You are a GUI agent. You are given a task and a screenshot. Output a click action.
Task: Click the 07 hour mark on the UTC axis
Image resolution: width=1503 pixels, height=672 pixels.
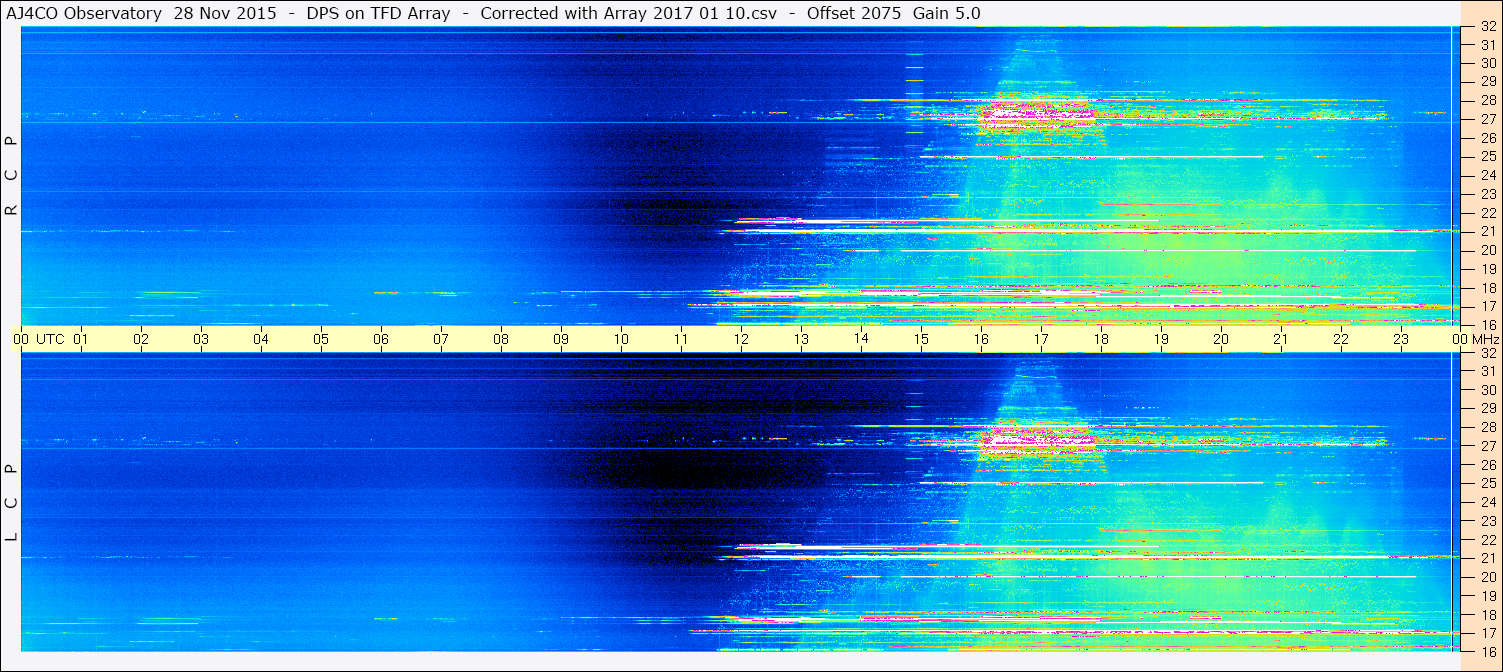[x=441, y=339]
